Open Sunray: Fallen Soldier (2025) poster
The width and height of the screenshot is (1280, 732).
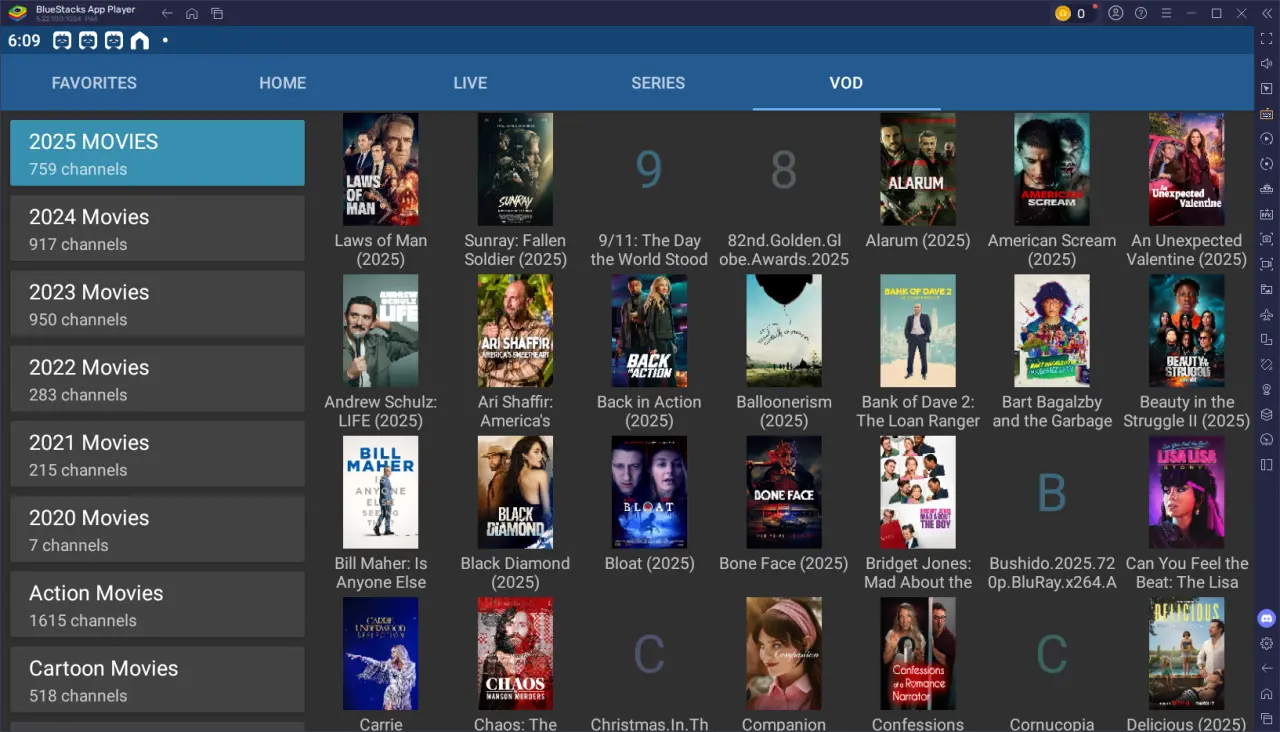point(515,169)
